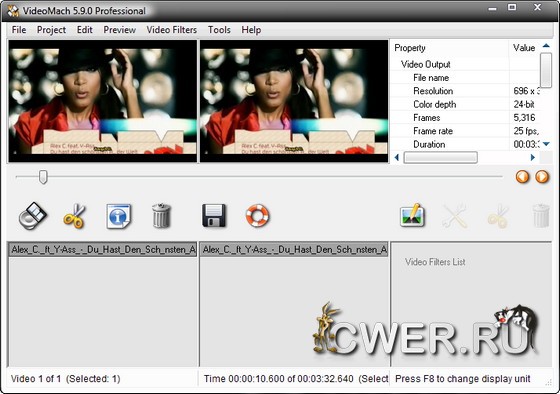Image resolution: width=560 pixels, height=394 pixels.
Task: Open the file info document icon
Action: [x=119, y=216]
